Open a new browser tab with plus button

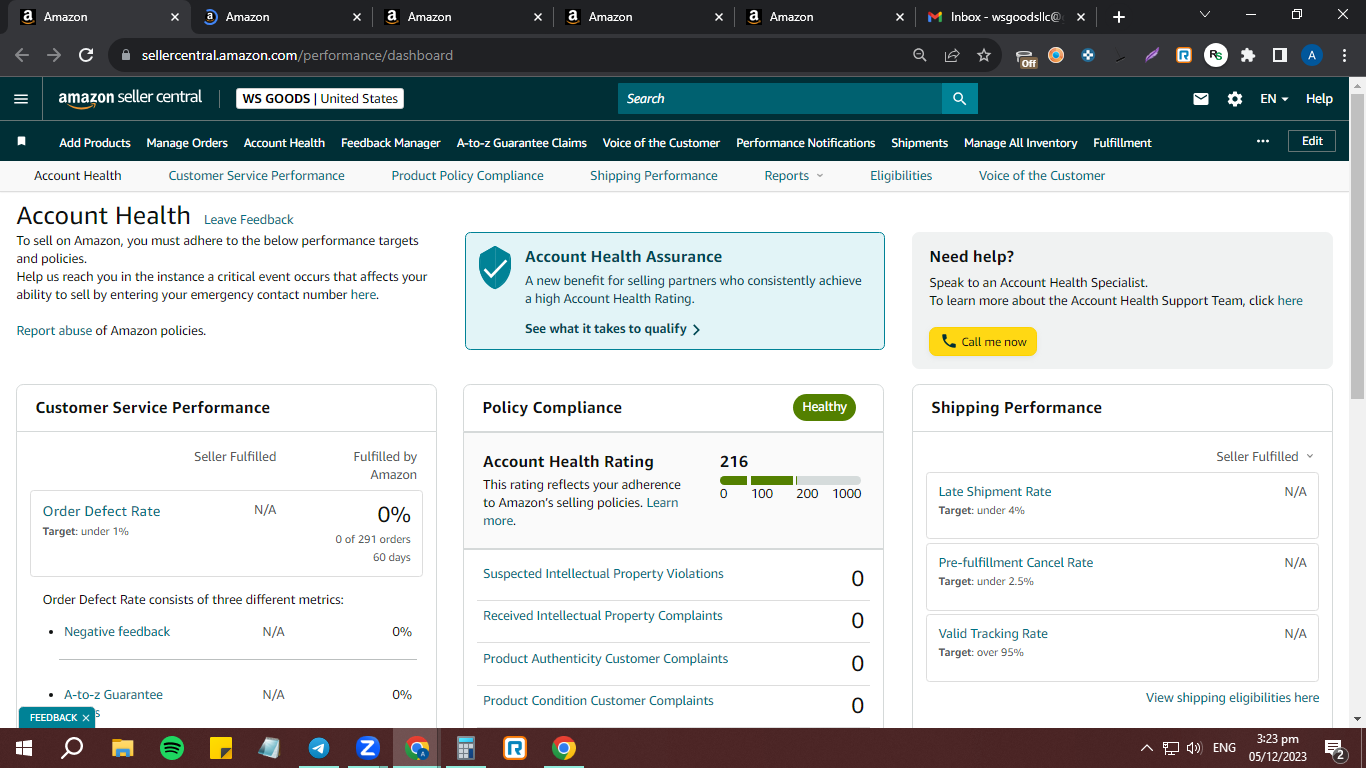1119,17
